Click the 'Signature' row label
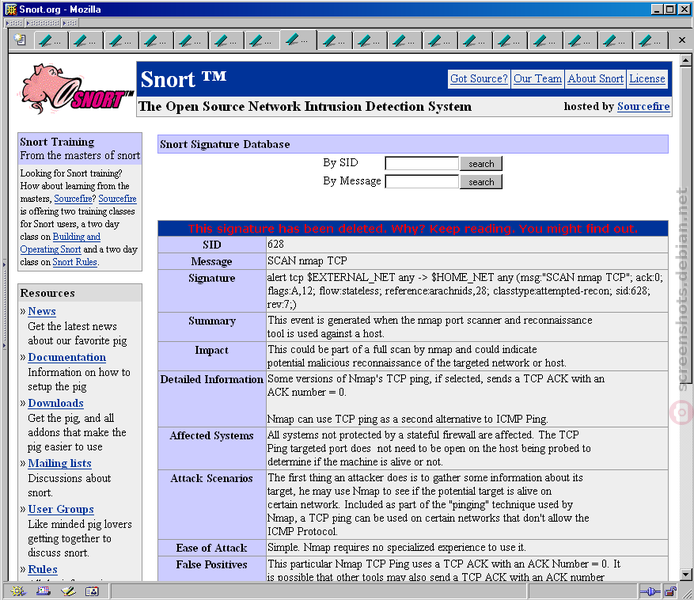The width and height of the screenshot is (694, 600). click(212, 278)
